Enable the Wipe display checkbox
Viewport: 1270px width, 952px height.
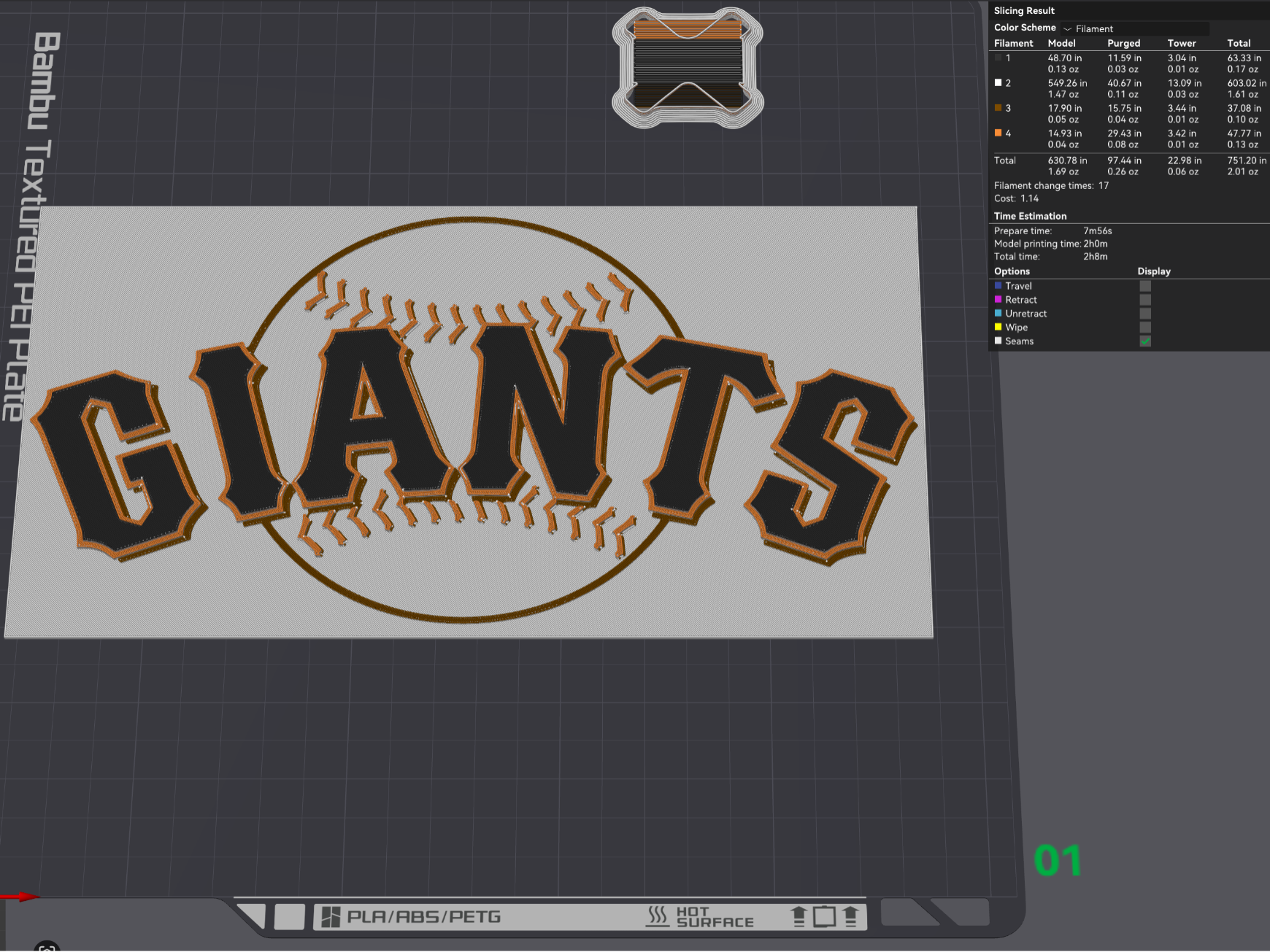coord(1145,328)
